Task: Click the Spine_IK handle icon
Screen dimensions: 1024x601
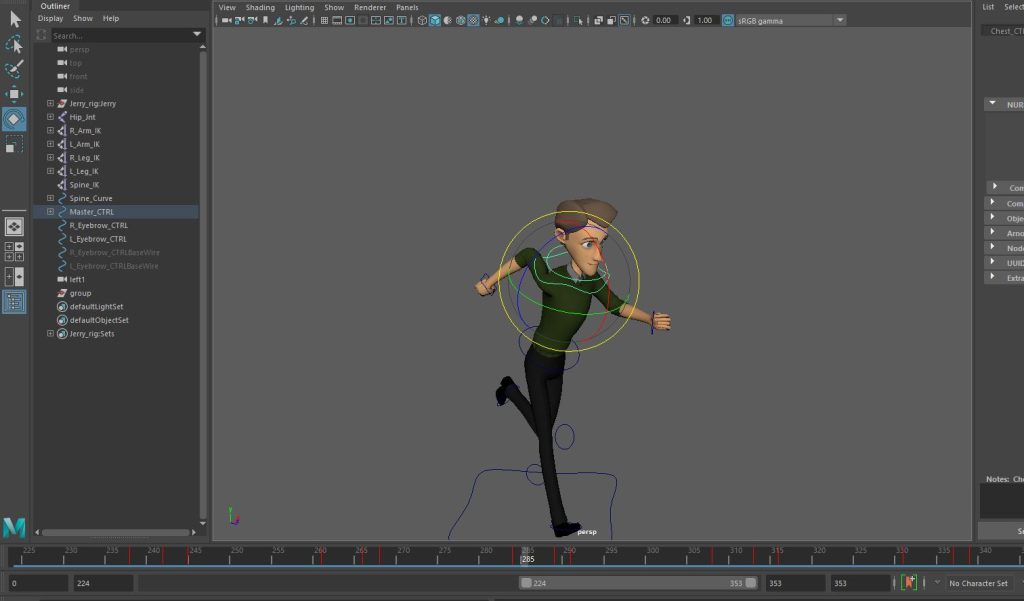Action: click(x=62, y=185)
